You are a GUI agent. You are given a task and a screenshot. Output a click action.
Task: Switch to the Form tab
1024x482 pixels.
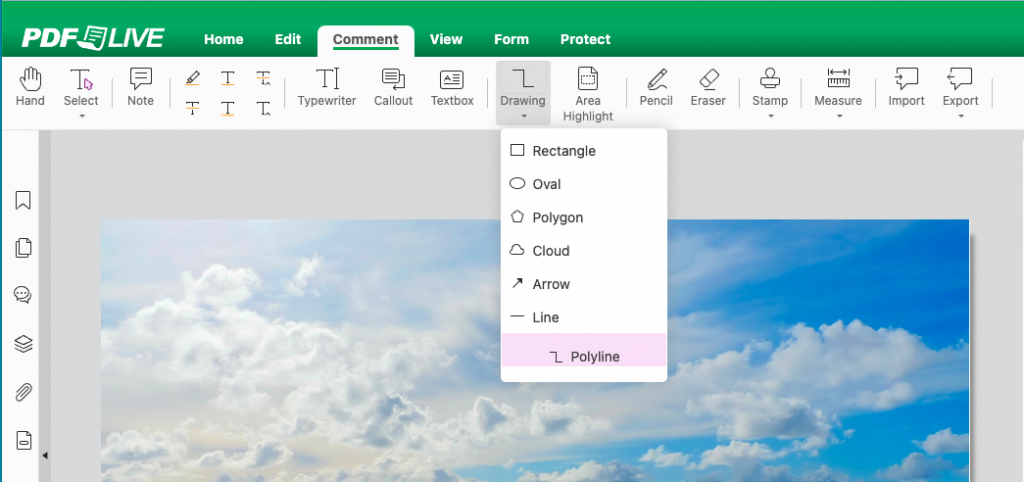pos(511,39)
